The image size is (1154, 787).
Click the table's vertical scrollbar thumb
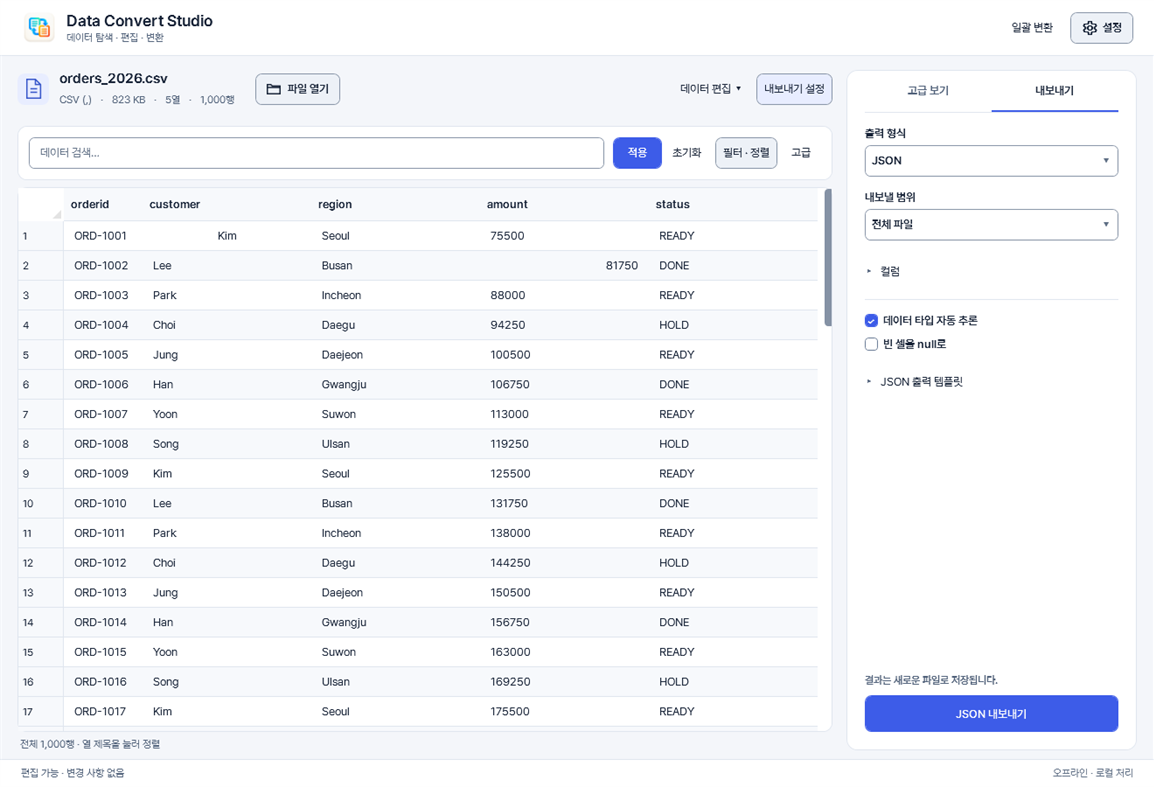coord(828,258)
